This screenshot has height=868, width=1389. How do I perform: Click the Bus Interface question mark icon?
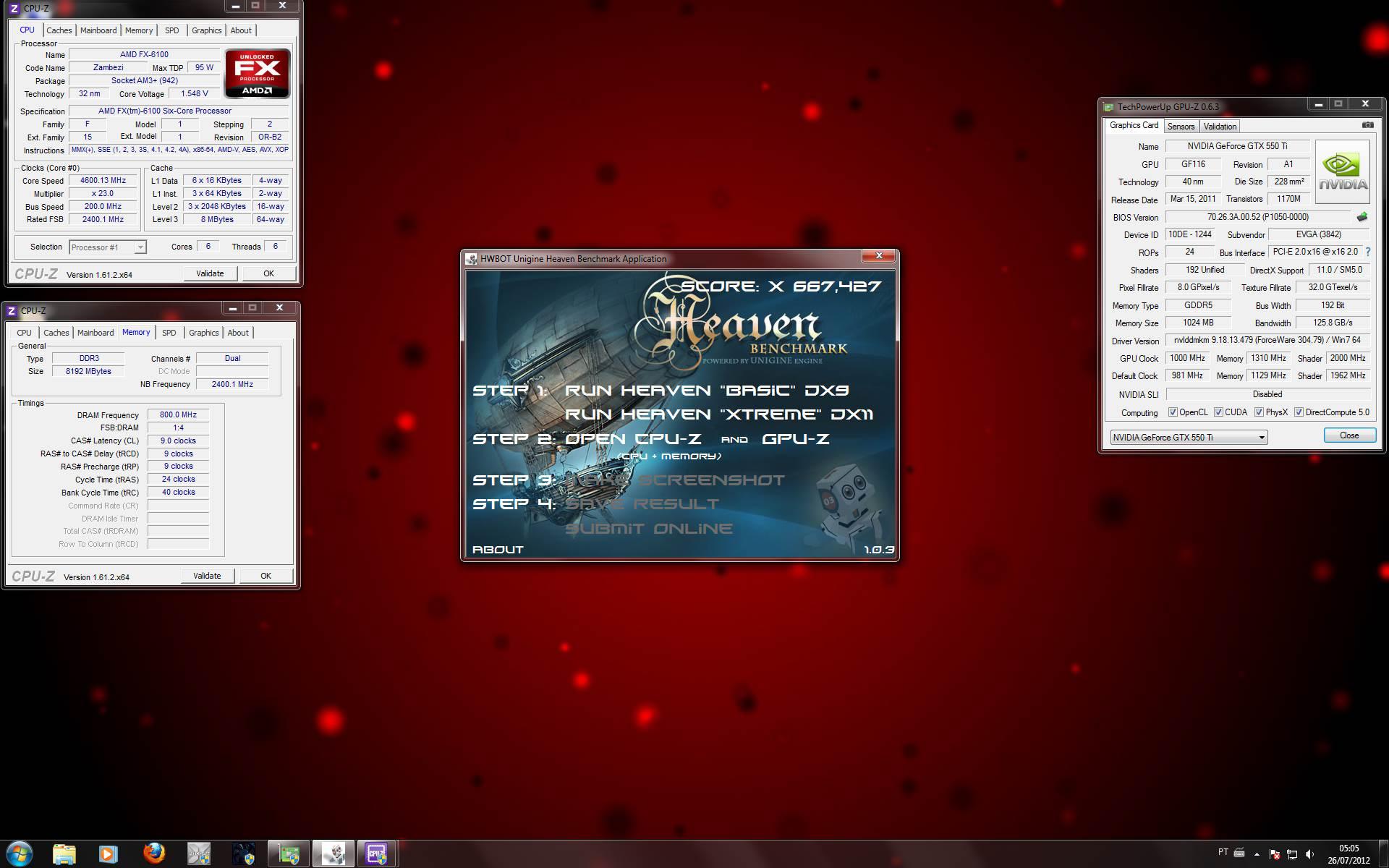tap(1368, 252)
